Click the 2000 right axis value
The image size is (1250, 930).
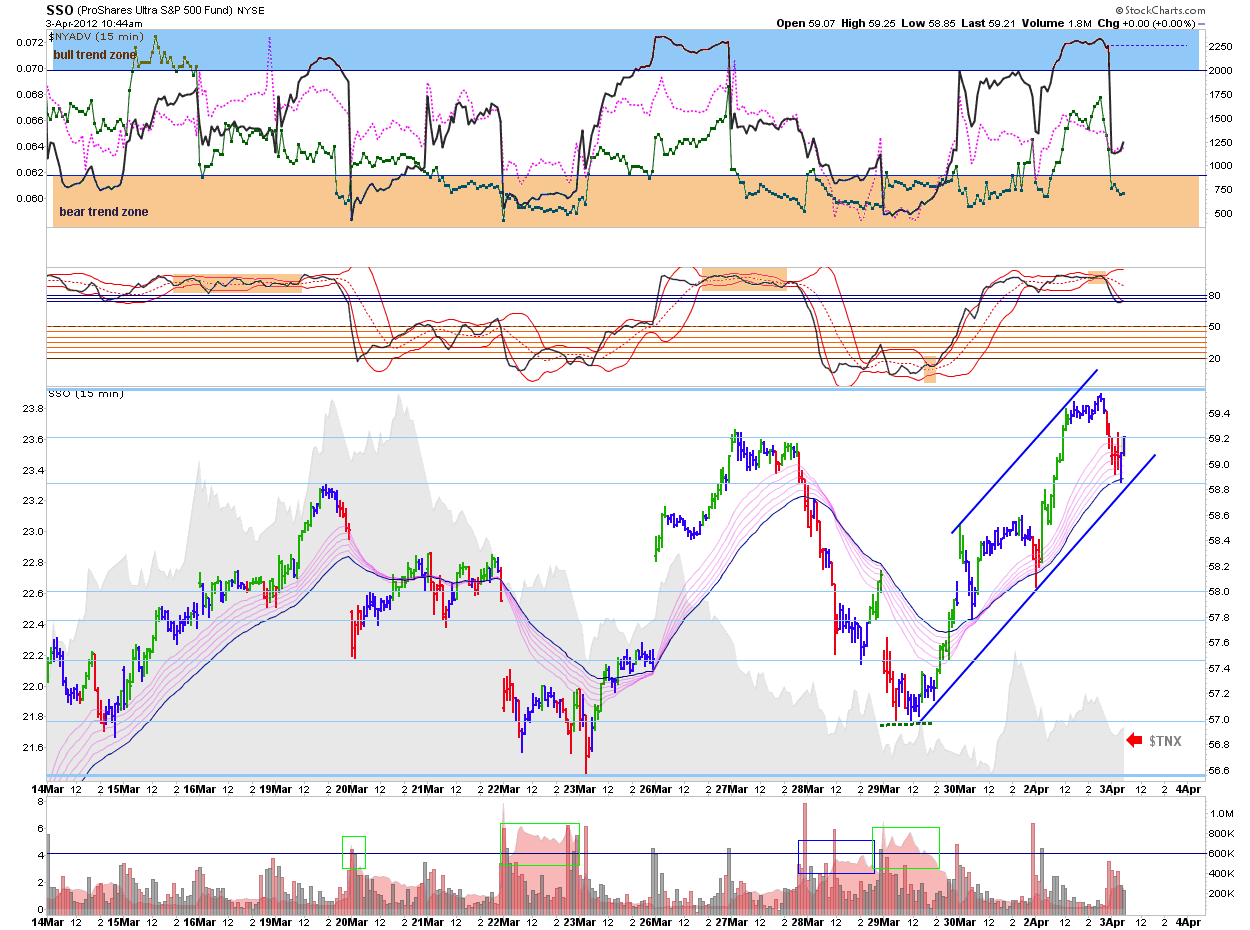pos(1221,70)
